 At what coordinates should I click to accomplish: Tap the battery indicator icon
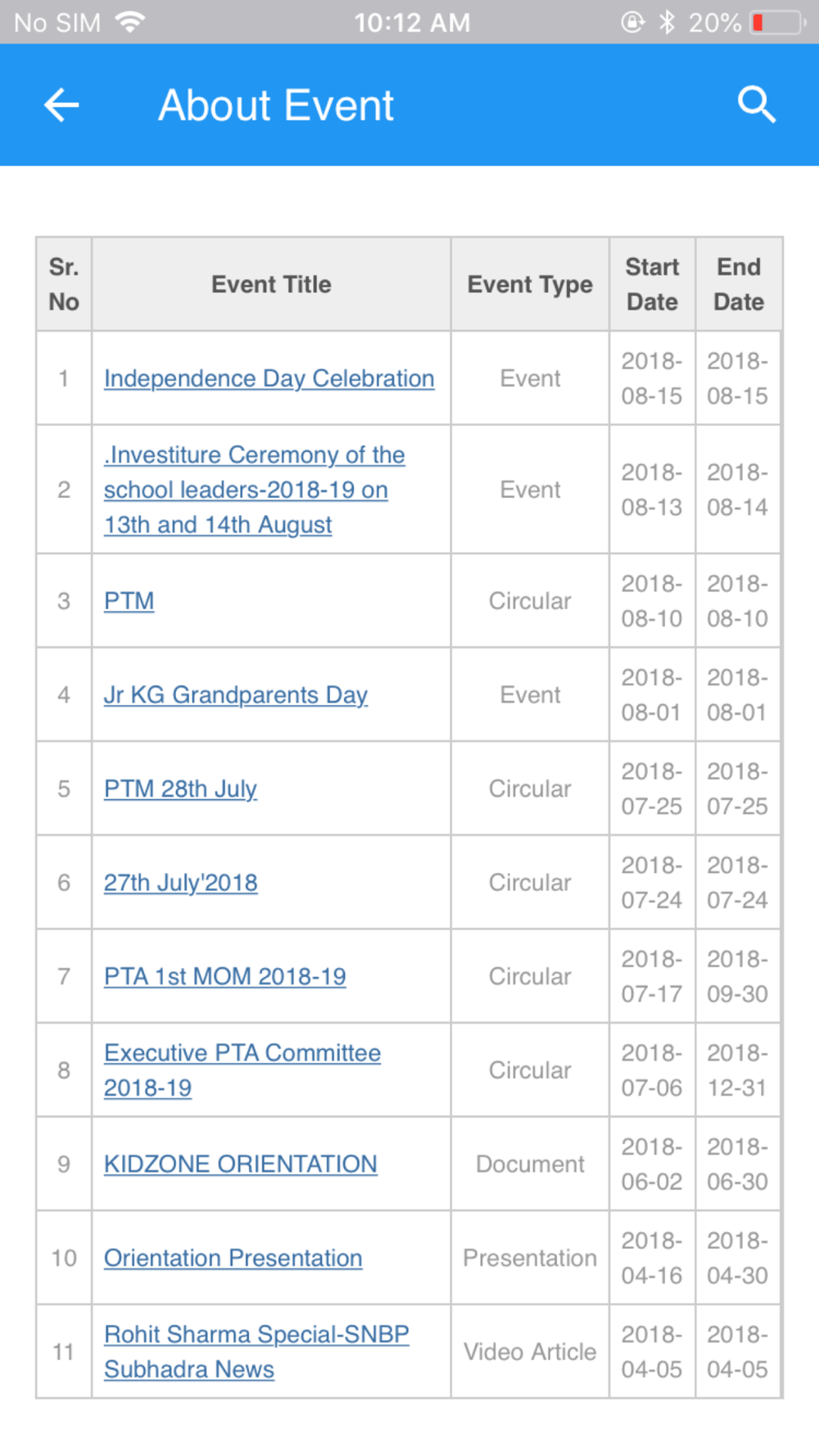pyautogui.click(x=777, y=22)
